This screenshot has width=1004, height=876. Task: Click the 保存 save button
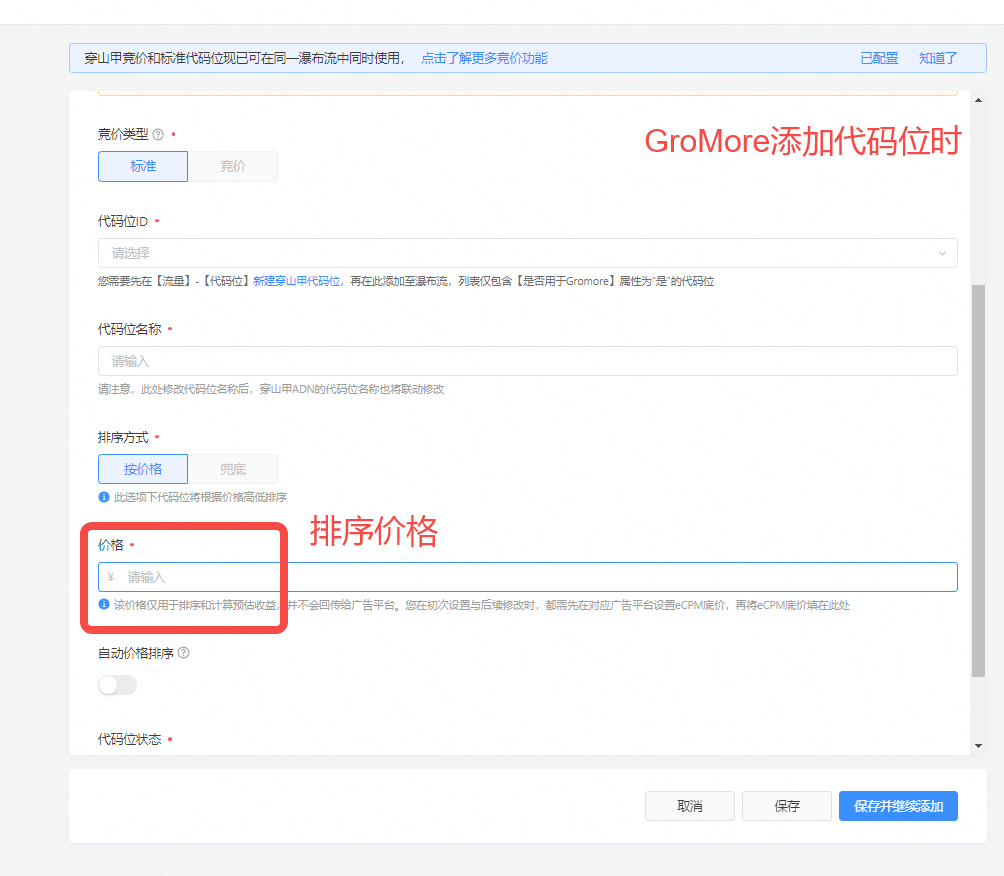pyautogui.click(x=786, y=806)
